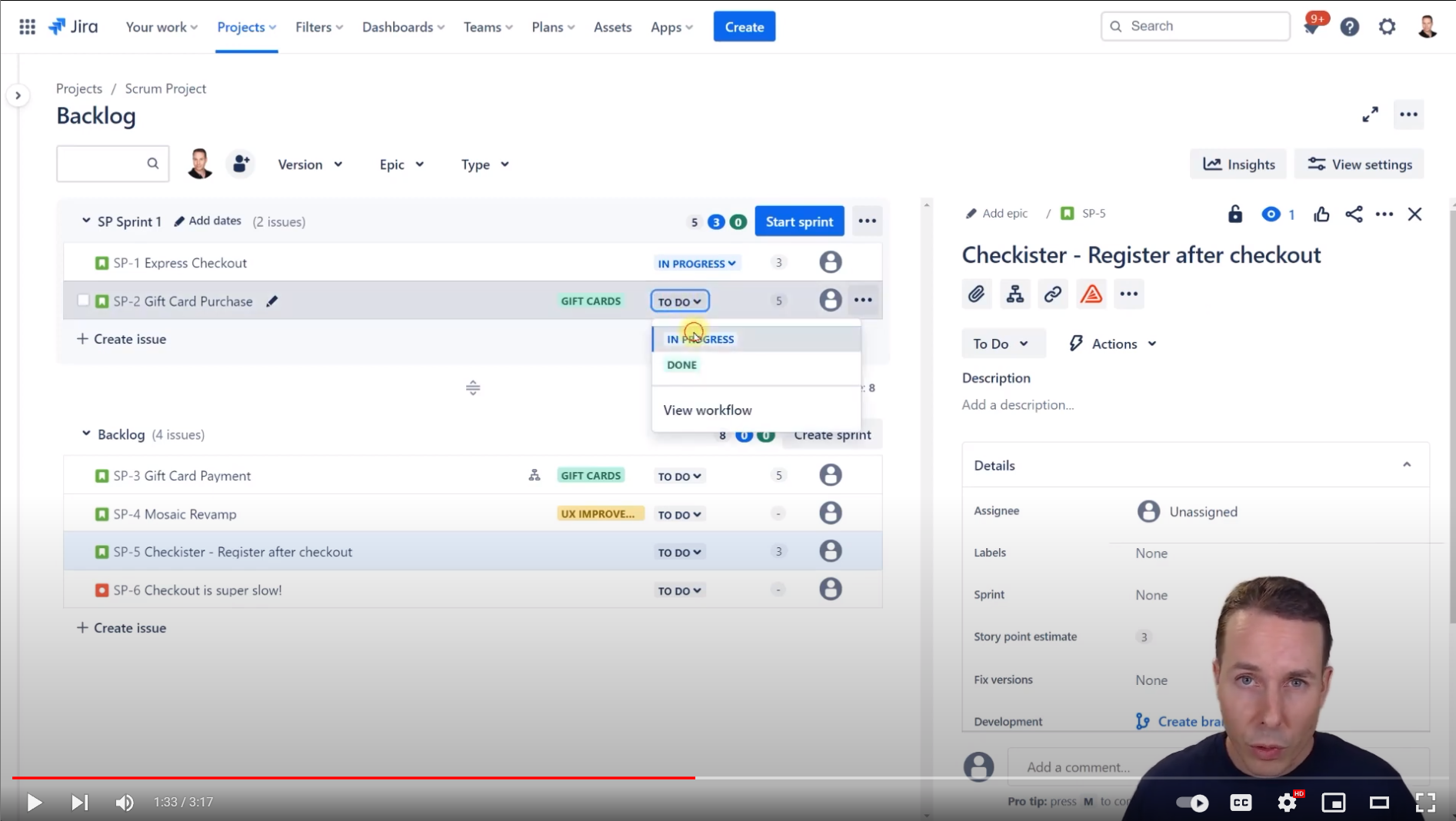Image resolution: width=1456 pixels, height=821 pixels.
Task: Vote with the thumbs up icon
Action: [x=1321, y=214]
